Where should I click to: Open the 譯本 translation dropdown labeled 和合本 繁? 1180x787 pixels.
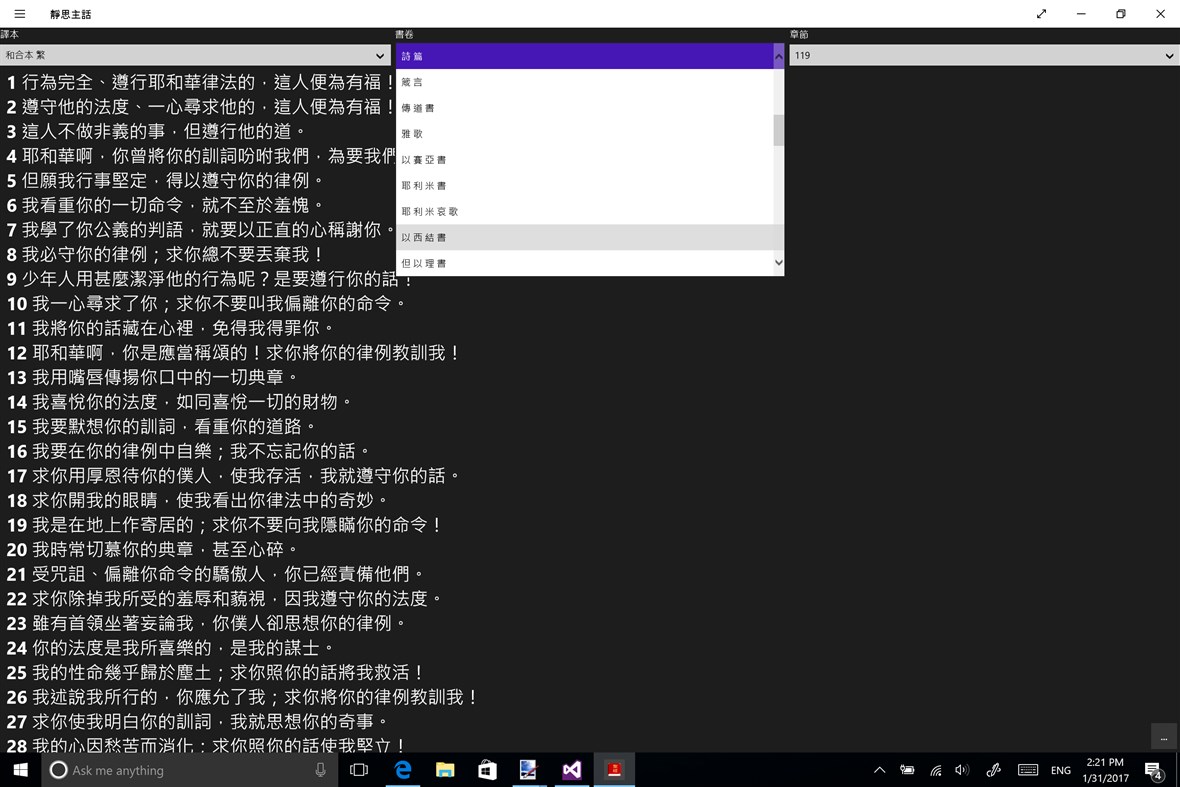coord(197,56)
